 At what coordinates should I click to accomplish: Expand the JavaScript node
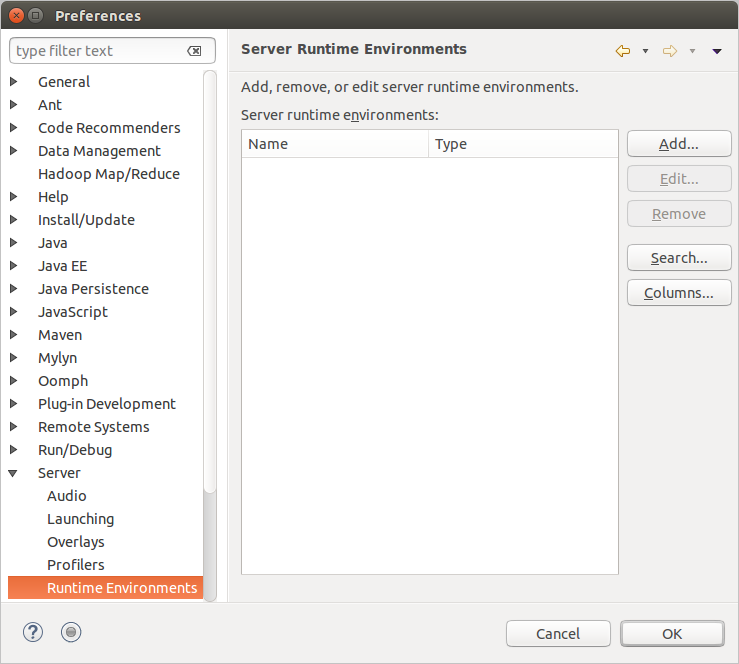click(x=14, y=312)
